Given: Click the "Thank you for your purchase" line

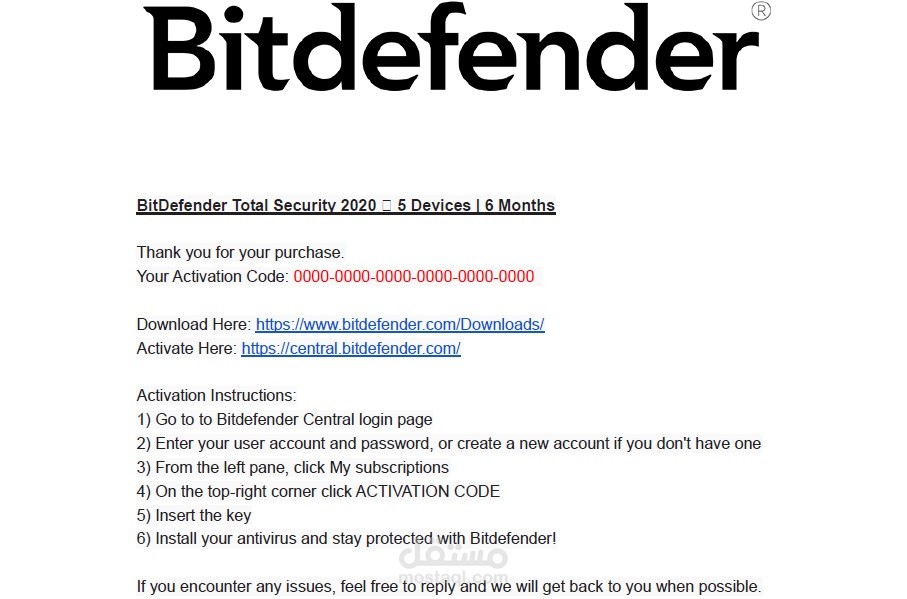Looking at the screenshot, I should point(240,253).
